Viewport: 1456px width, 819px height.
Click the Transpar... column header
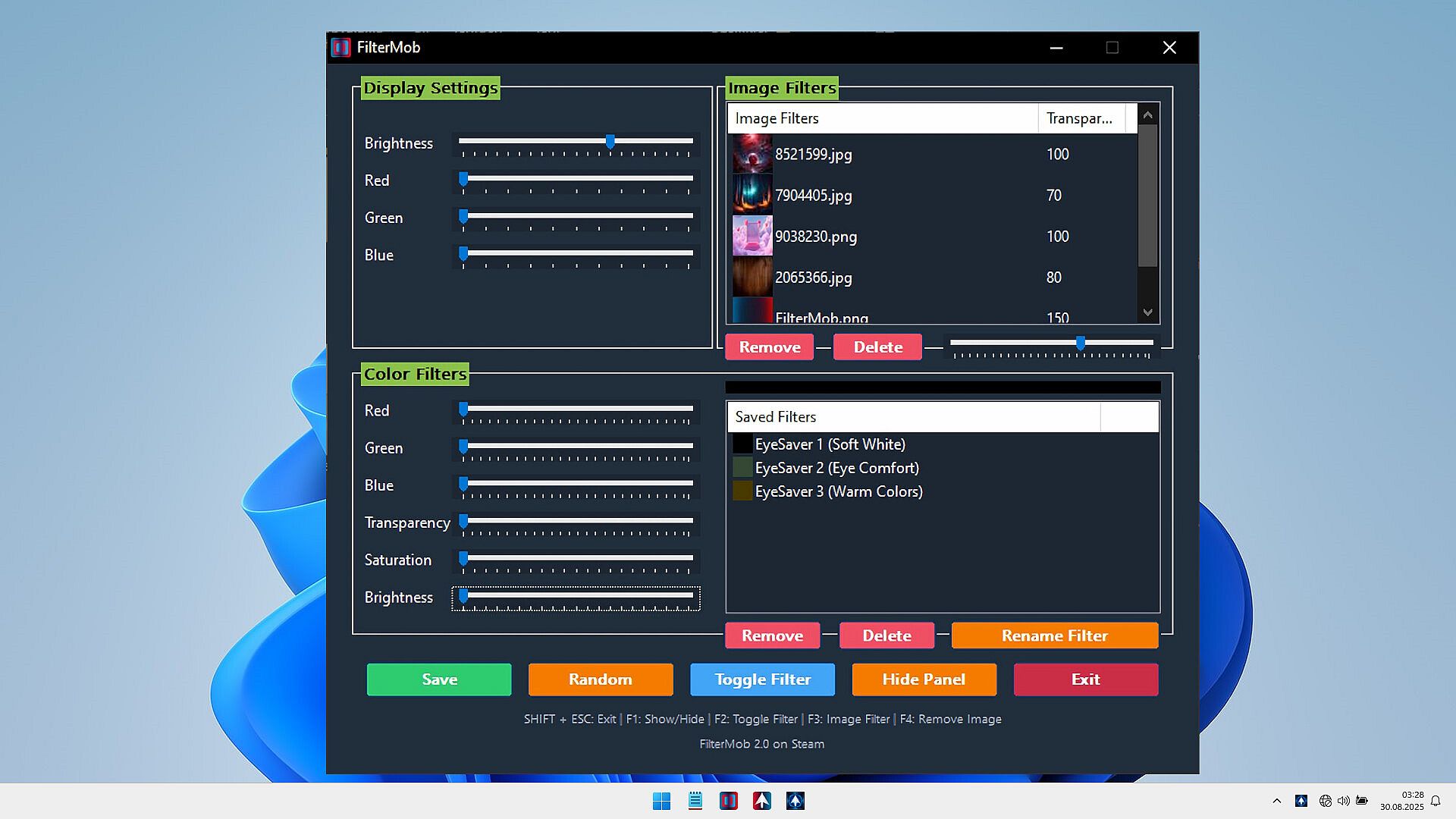click(x=1079, y=118)
